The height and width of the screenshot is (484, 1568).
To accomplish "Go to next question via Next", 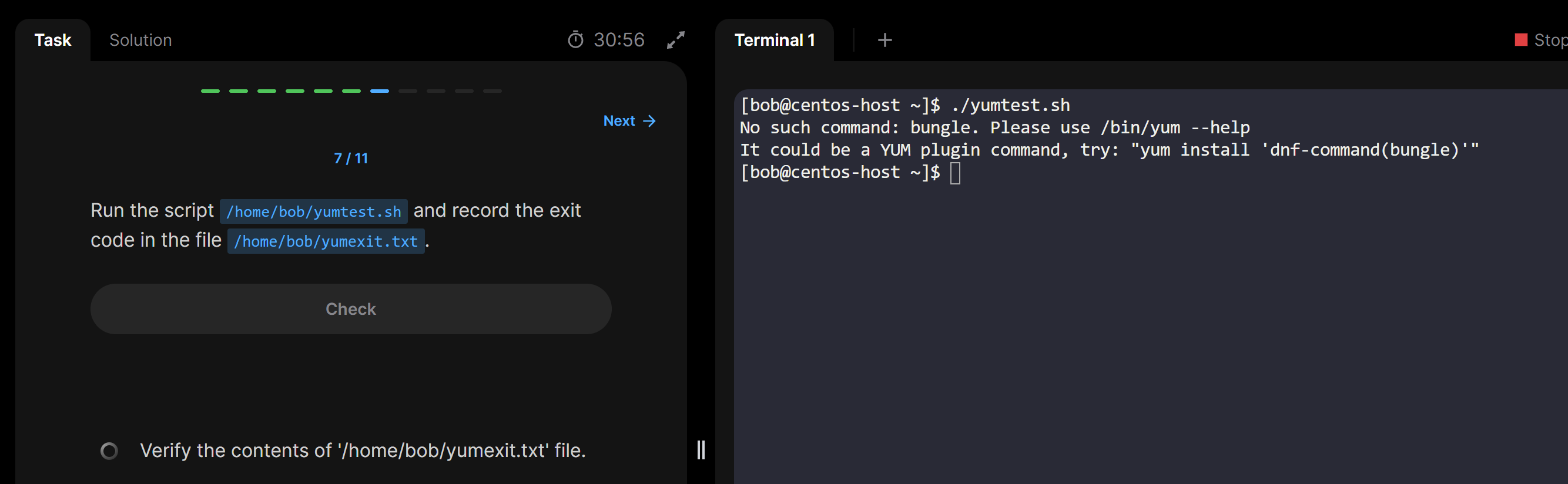I will click(629, 121).
